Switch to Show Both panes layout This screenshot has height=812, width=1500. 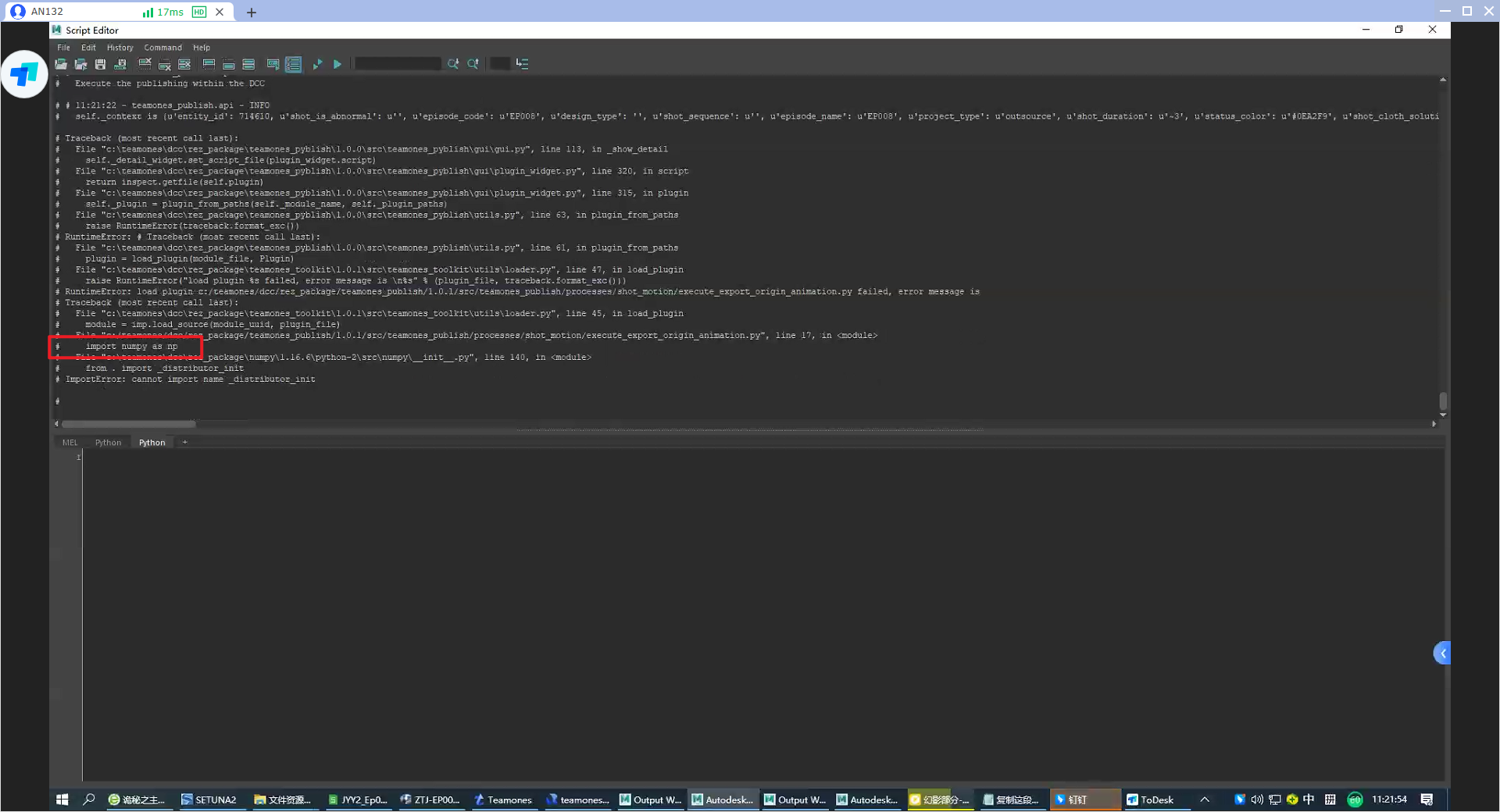(248, 64)
